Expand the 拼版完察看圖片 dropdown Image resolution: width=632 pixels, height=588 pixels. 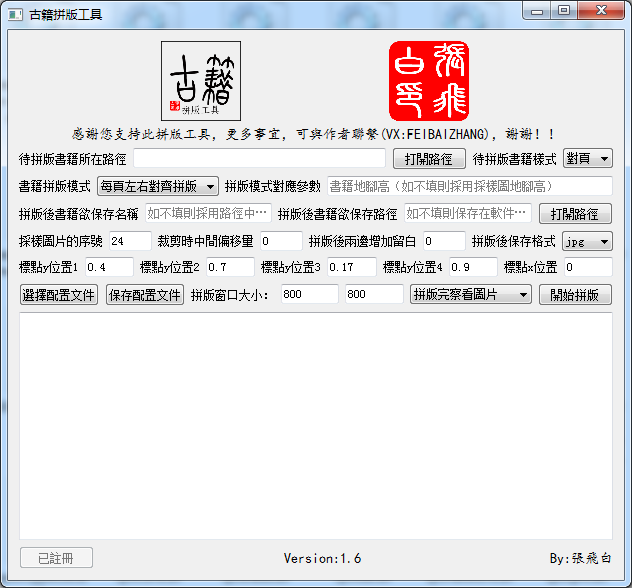472,295
